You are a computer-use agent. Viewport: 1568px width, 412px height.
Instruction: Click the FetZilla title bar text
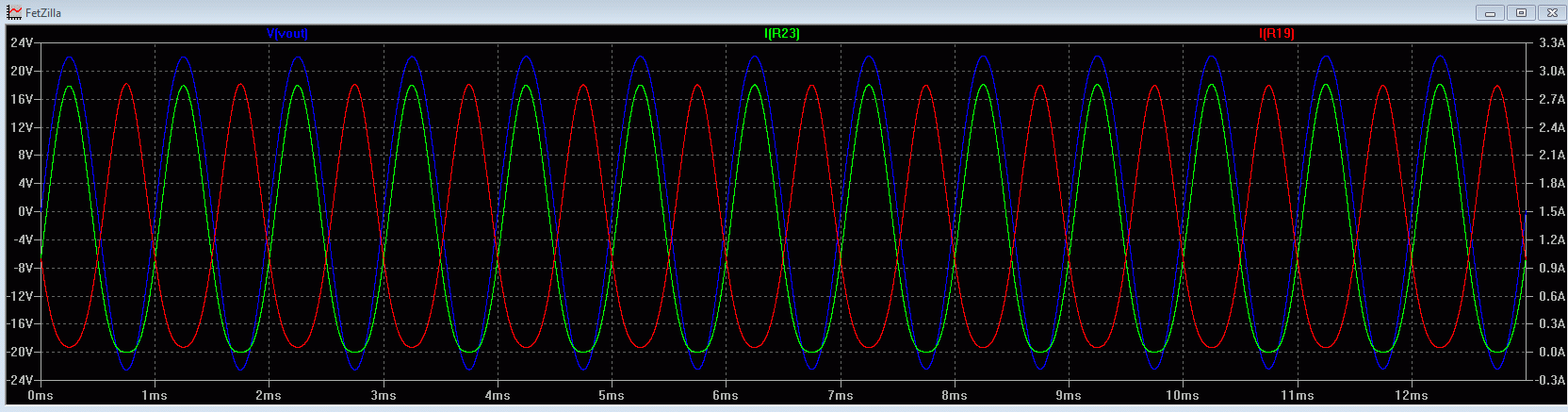click(43, 13)
